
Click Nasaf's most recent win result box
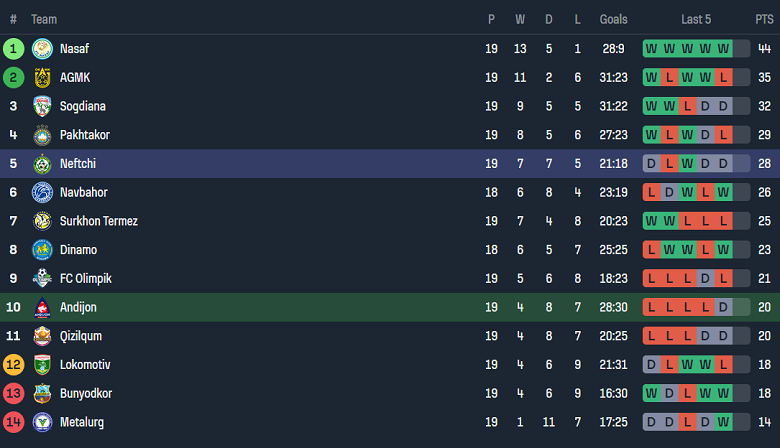pyautogui.click(x=723, y=48)
